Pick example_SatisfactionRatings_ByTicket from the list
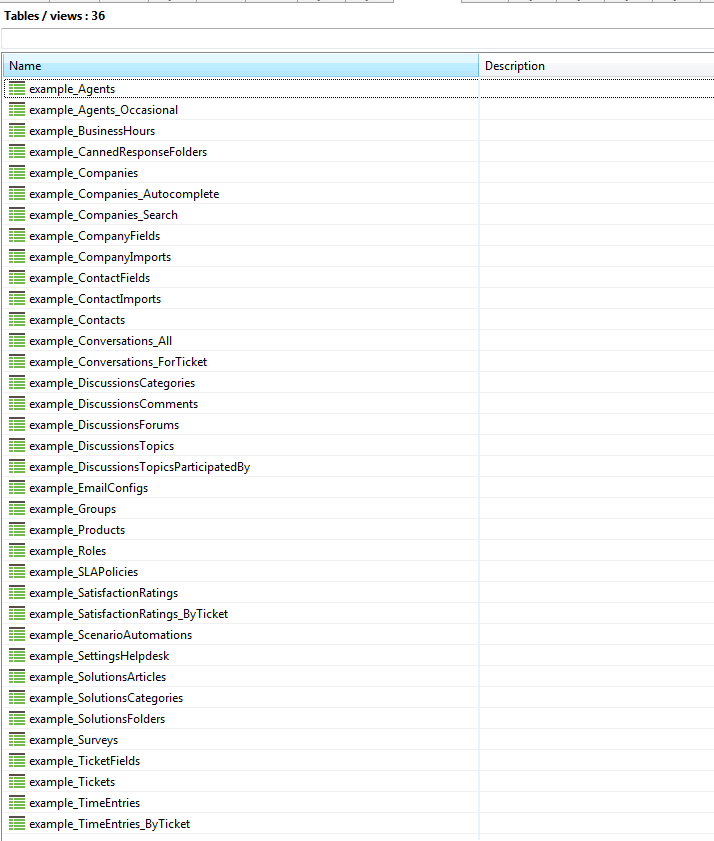Image resolution: width=714 pixels, height=841 pixels. [x=128, y=614]
